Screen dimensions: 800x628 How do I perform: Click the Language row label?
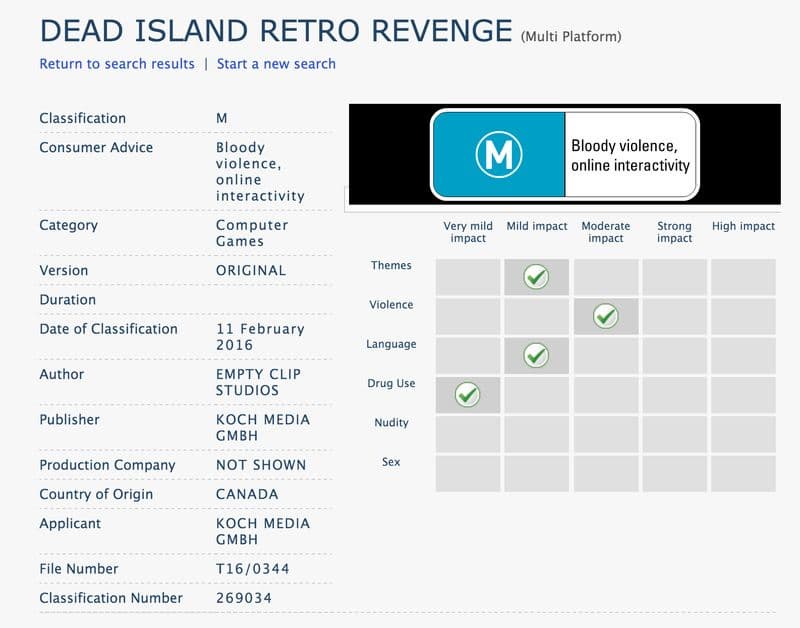coord(391,344)
